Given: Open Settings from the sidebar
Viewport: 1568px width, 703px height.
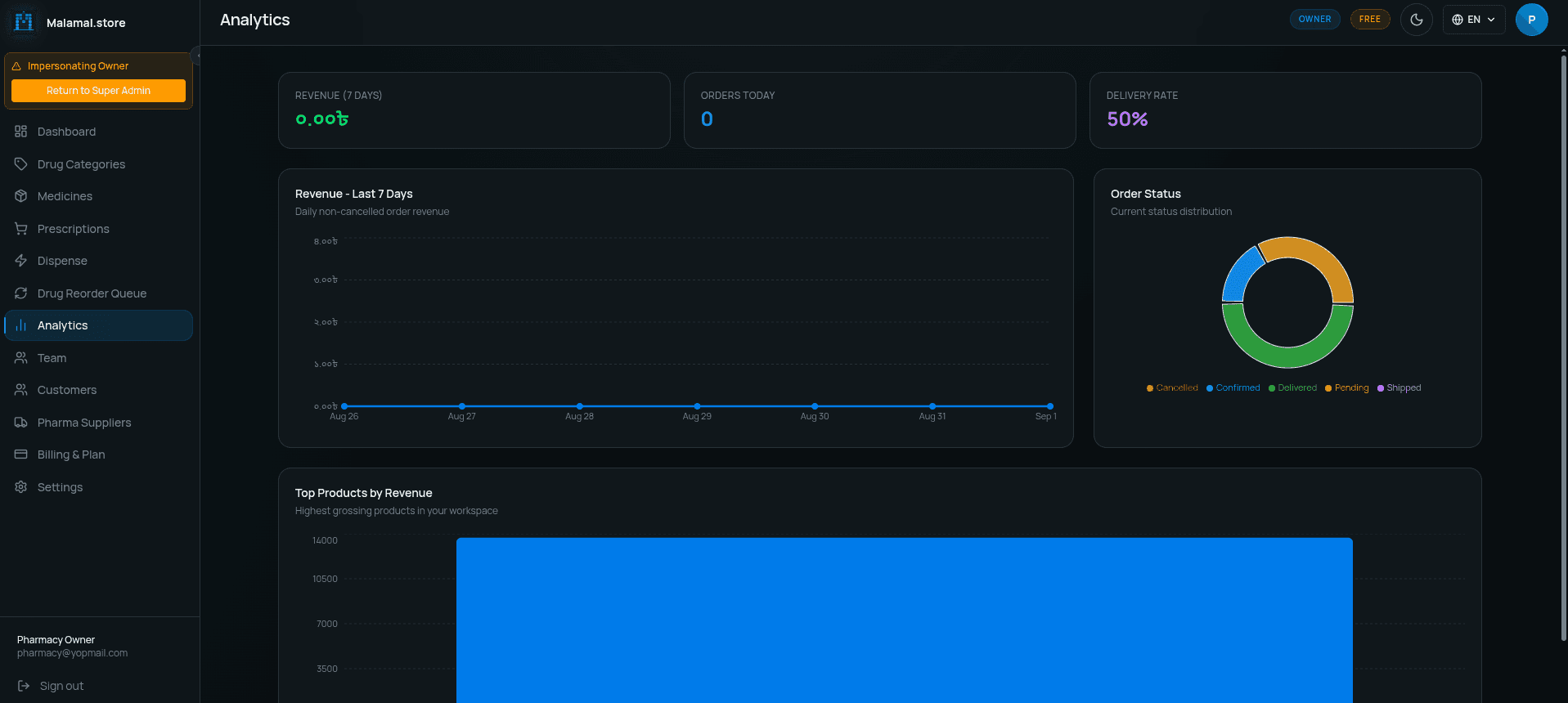Looking at the screenshot, I should coord(98,487).
